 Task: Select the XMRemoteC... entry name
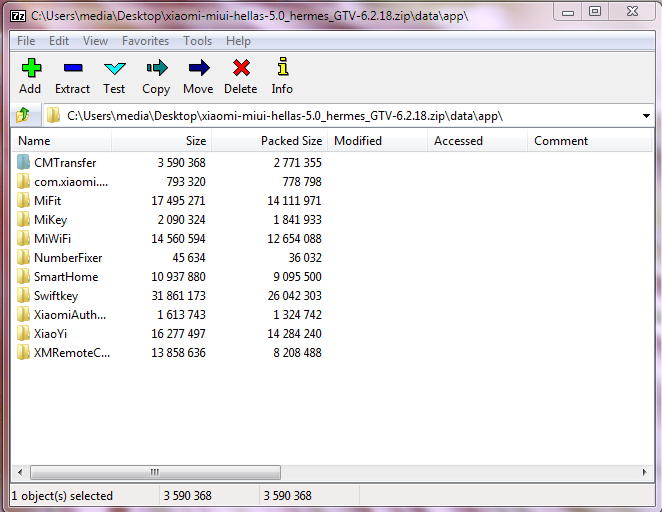[x=72, y=352]
